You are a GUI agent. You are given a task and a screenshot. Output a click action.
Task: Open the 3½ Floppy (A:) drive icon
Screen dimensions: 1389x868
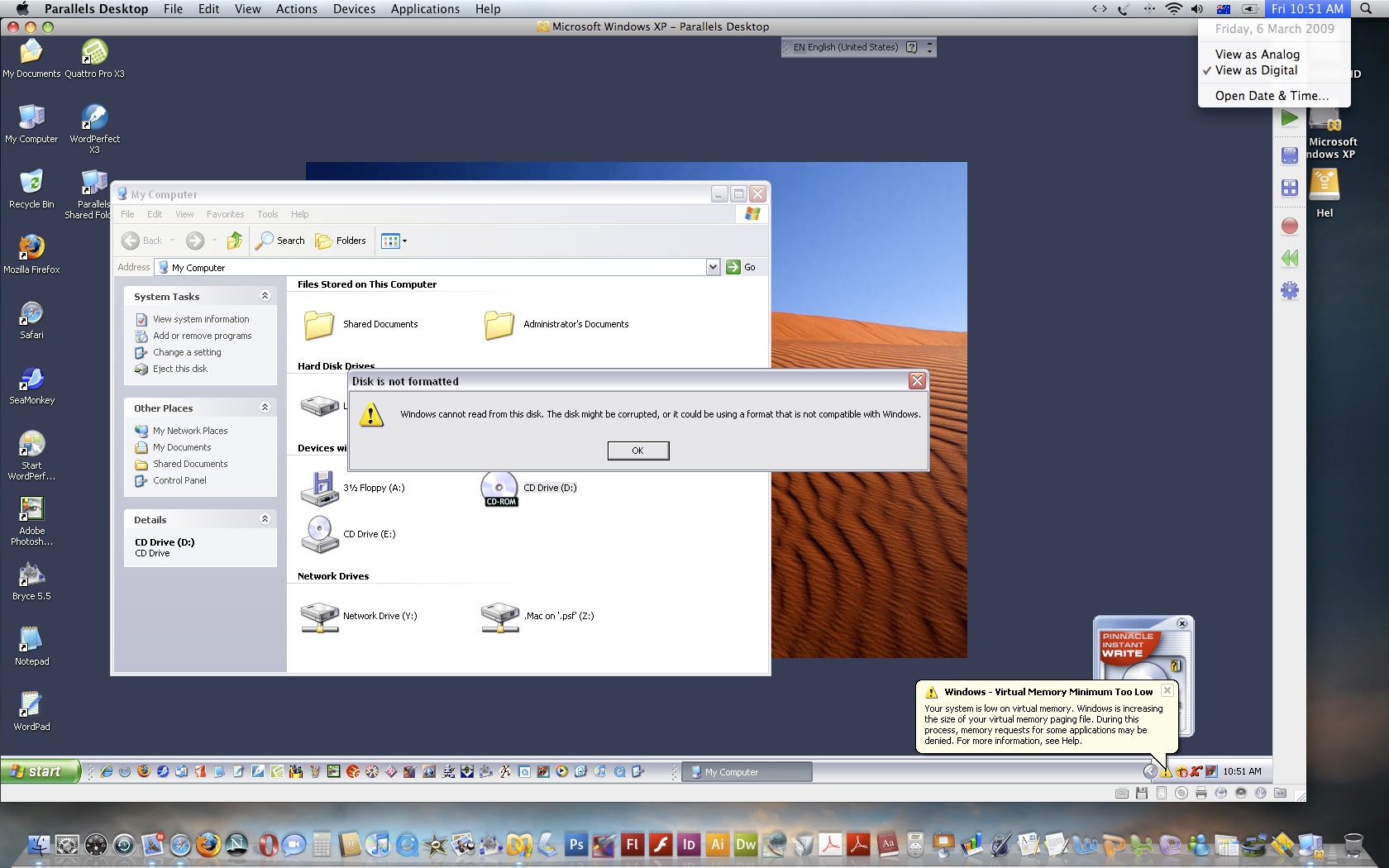pos(319,488)
